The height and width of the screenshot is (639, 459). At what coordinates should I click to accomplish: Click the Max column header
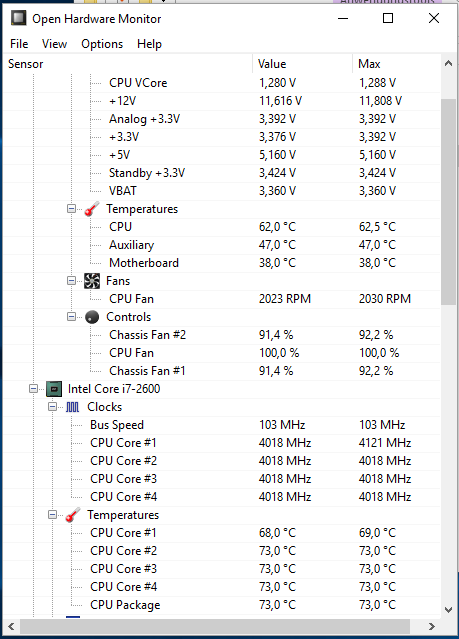coord(396,64)
